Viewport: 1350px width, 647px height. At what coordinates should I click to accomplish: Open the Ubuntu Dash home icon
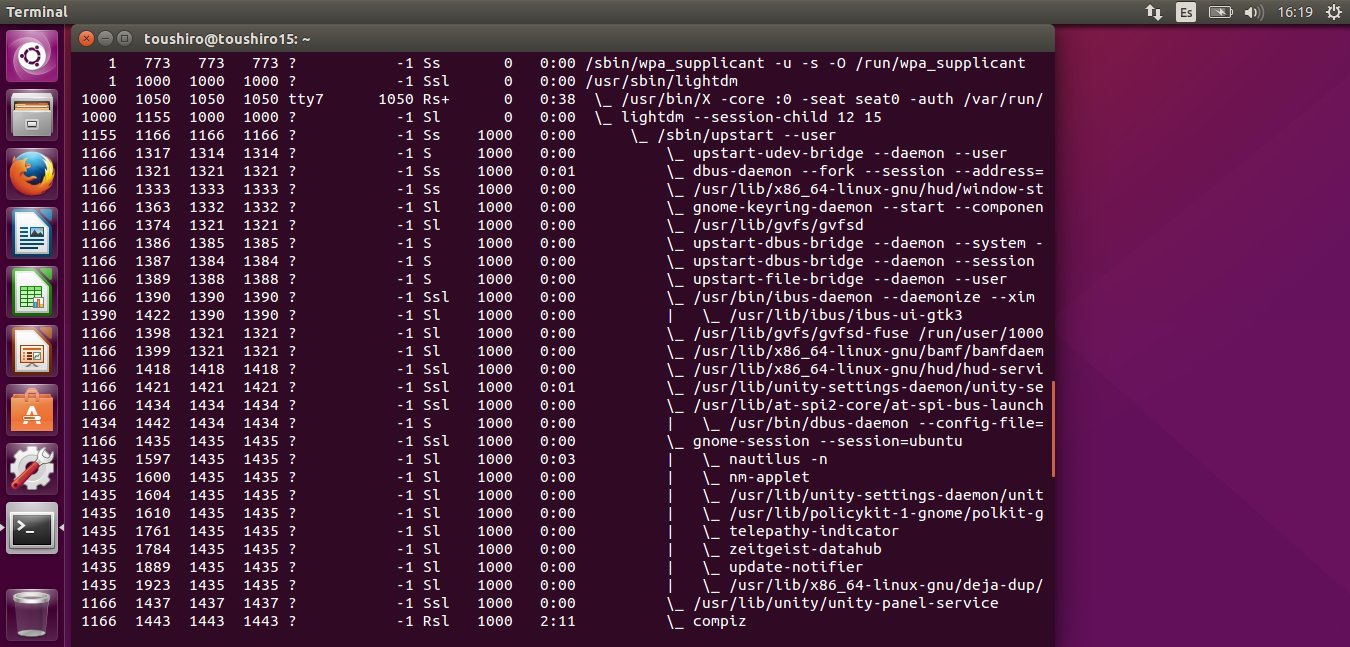[x=32, y=56]
